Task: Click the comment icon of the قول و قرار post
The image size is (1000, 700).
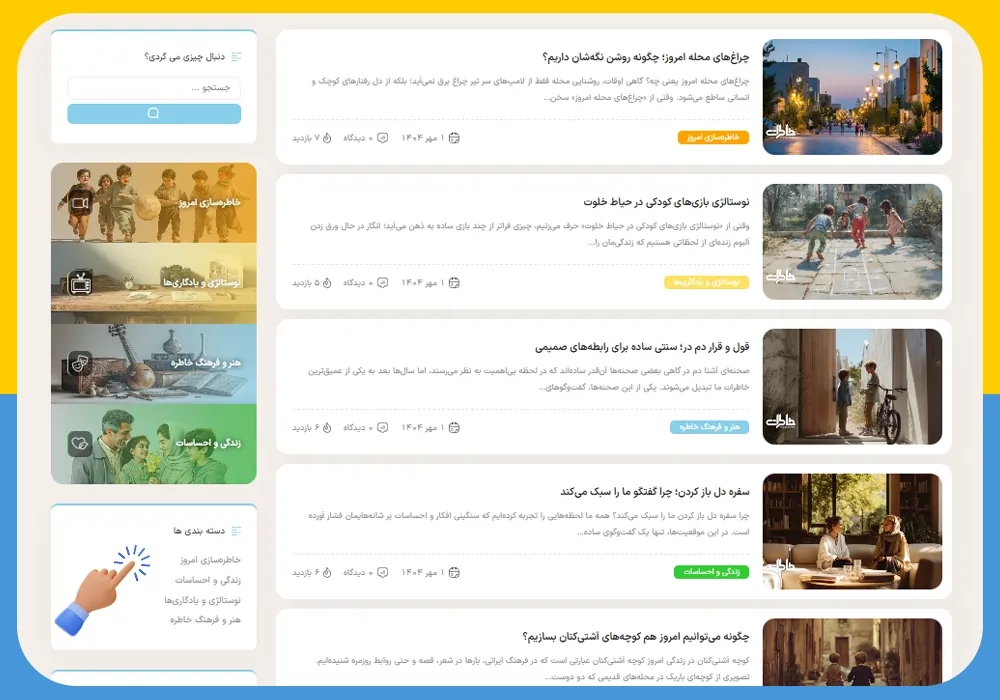Action: (x=382, y=427)
